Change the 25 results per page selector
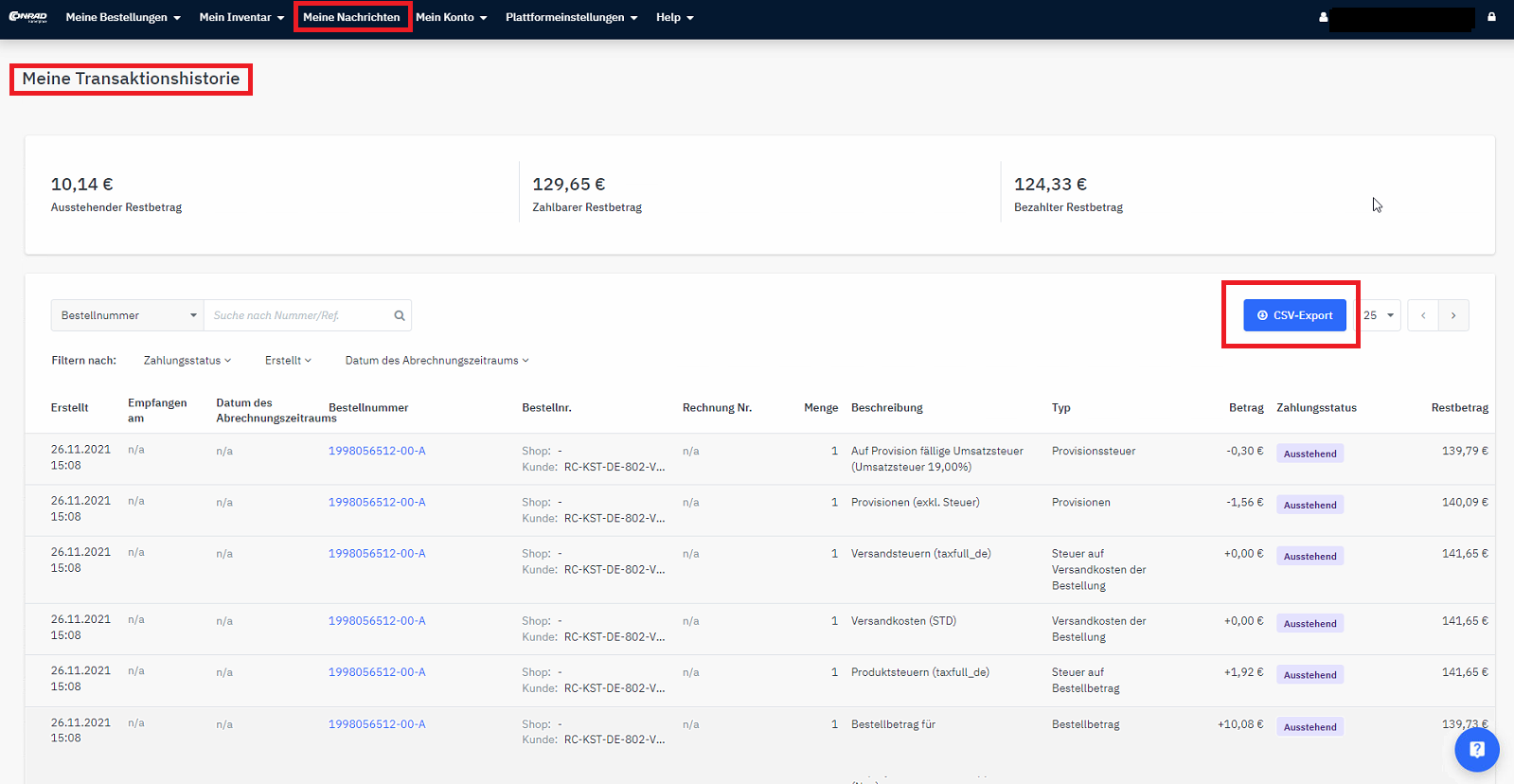This screenshot has width=1514, height=784. (1380, 316)
